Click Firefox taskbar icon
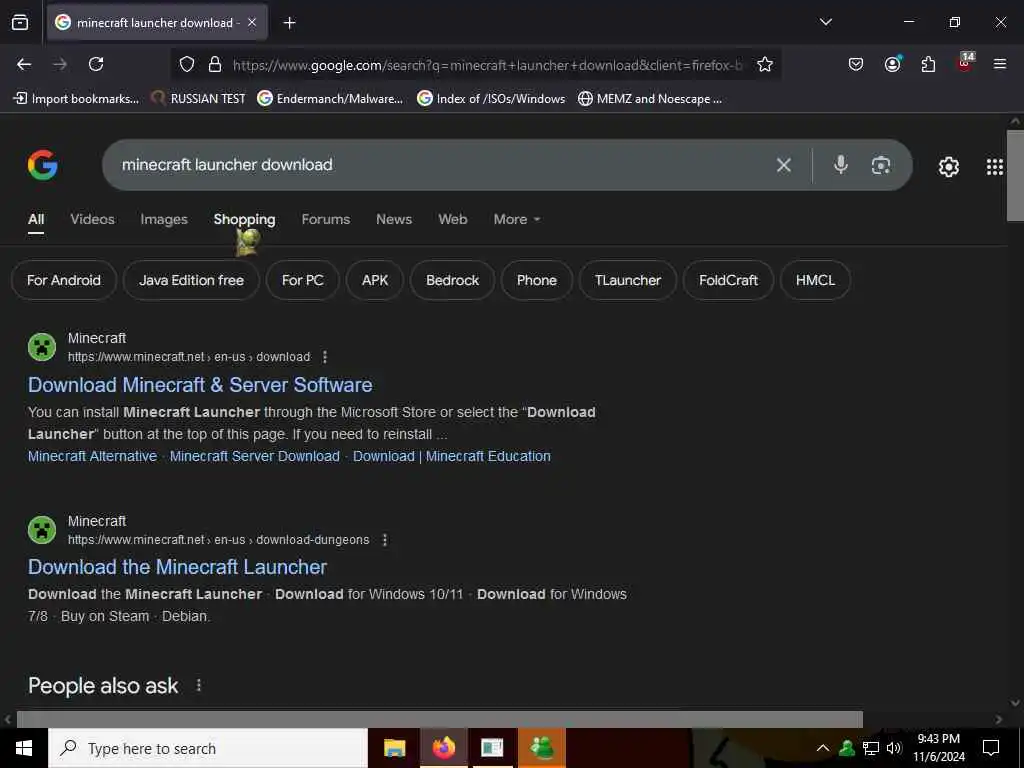This screenshot has height=768, width=1024. (443, 748)
